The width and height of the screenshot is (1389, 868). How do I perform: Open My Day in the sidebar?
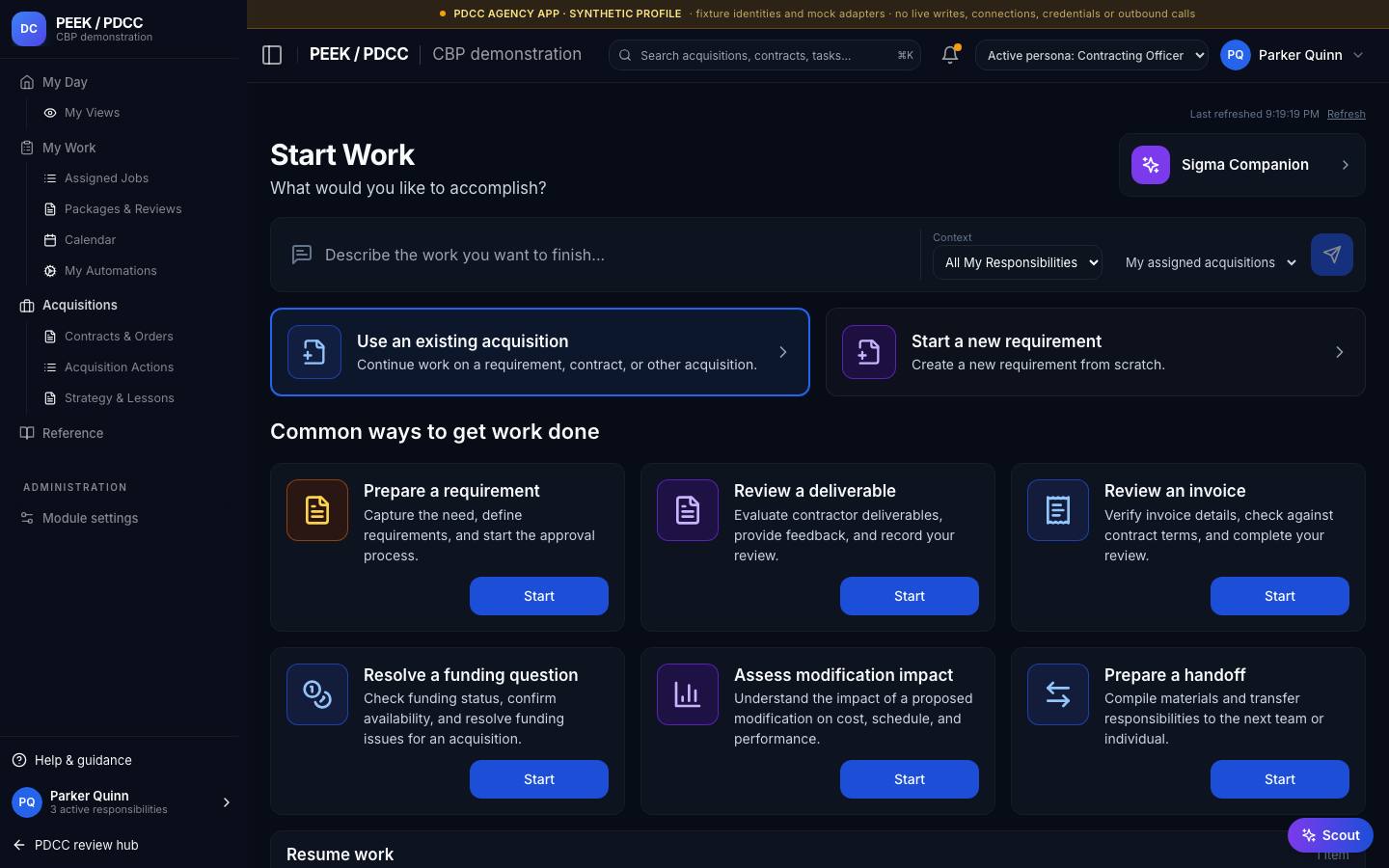pyautogui.click(x=65, y=82)
